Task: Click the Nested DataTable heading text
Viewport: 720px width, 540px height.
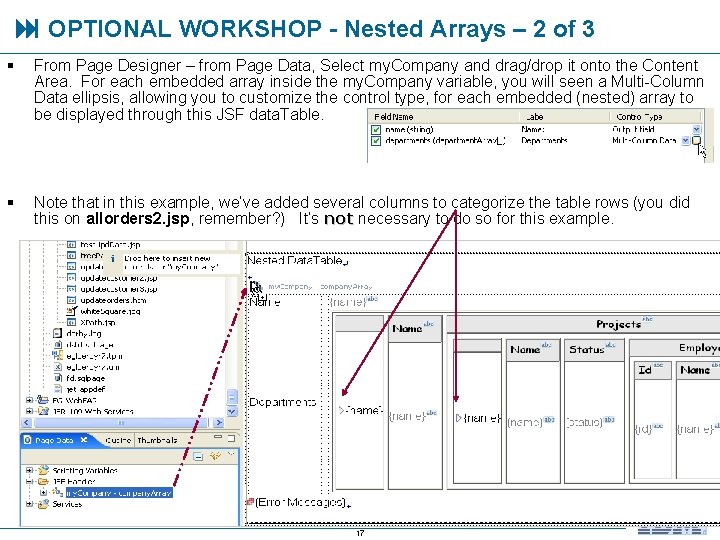Action: [295, 260]
